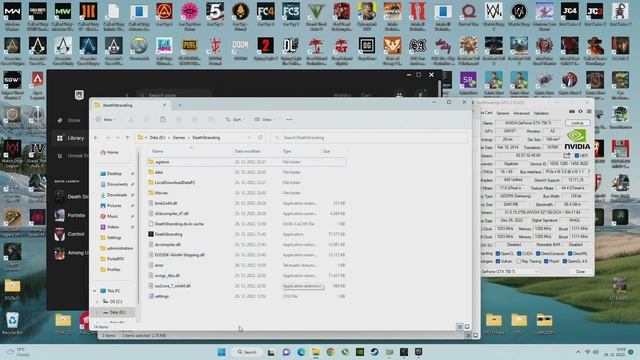Sort by the Date modified column header
The width and height of the screenshot is (640, 360).
point(247,151)
